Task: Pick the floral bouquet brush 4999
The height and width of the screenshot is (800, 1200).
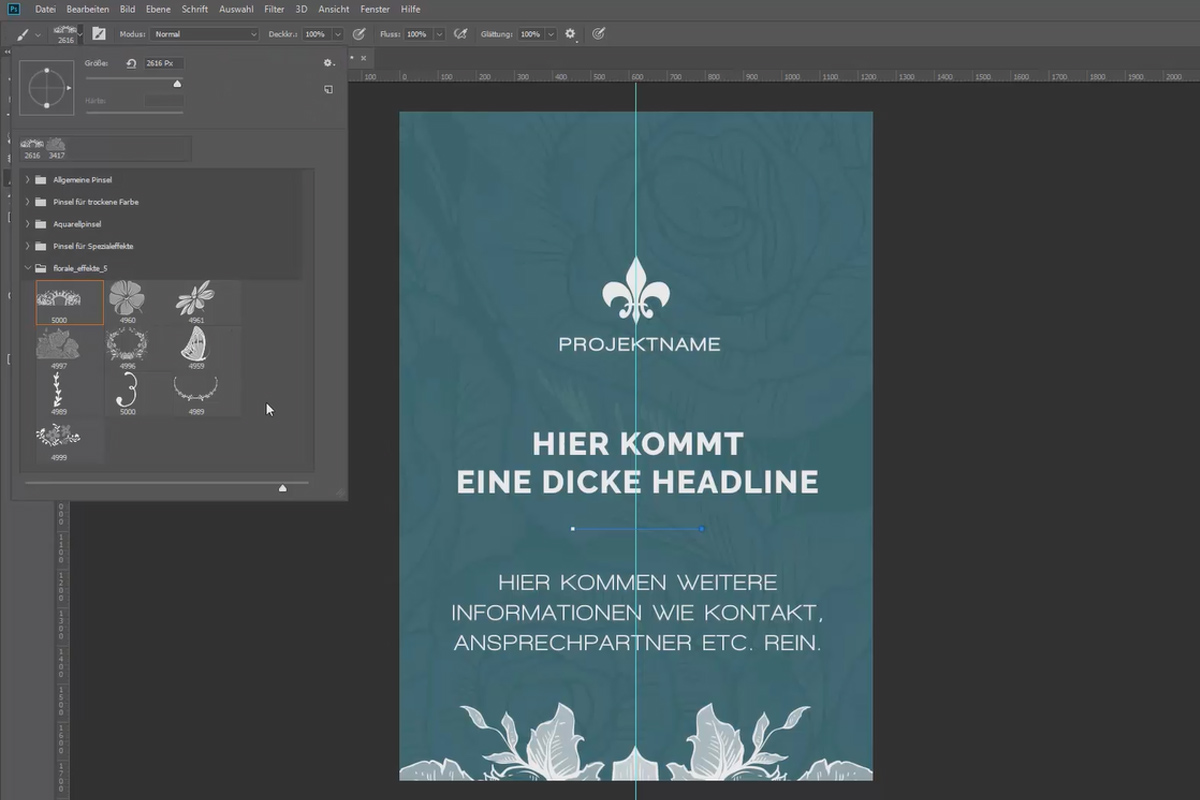Action: pyautogui.click(x=57, y=439)
